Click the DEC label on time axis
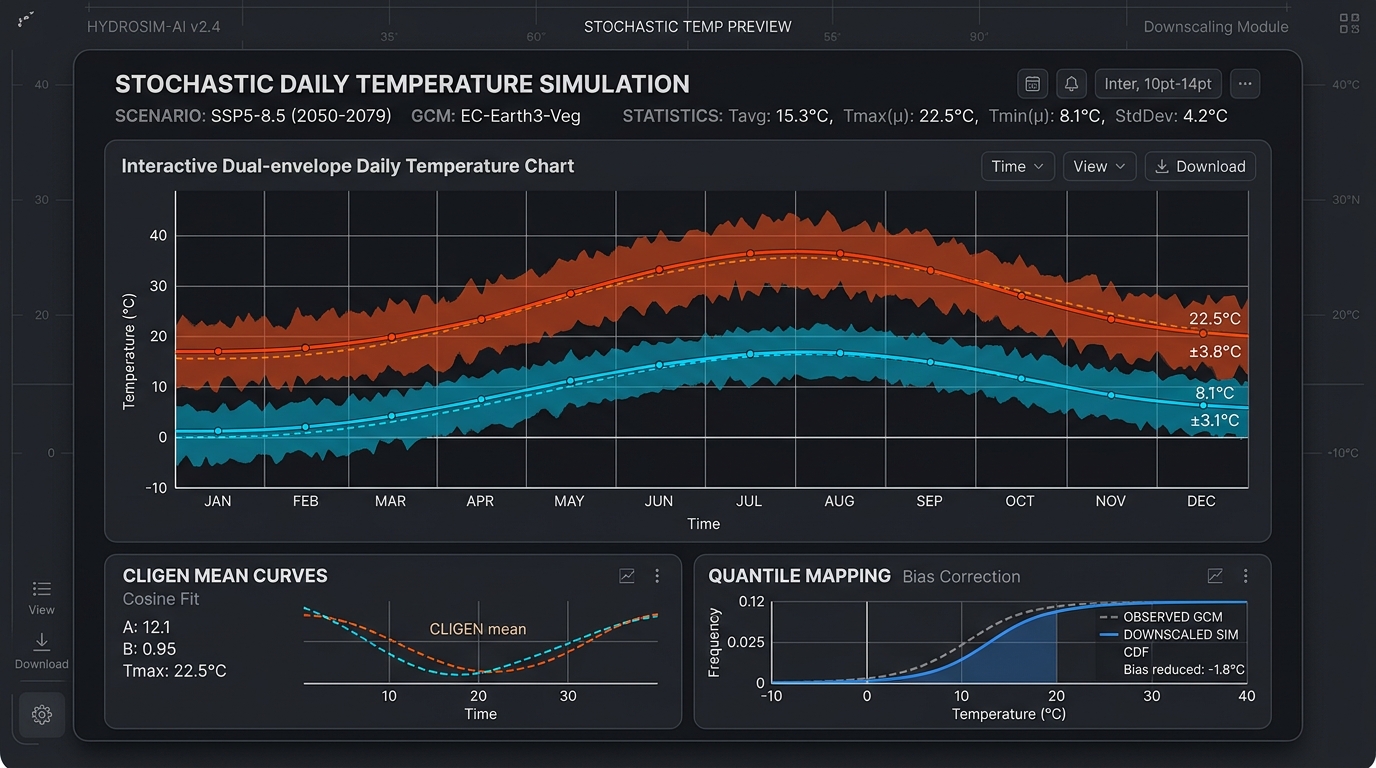1376x768 pixels. [x=1201, y=501]
